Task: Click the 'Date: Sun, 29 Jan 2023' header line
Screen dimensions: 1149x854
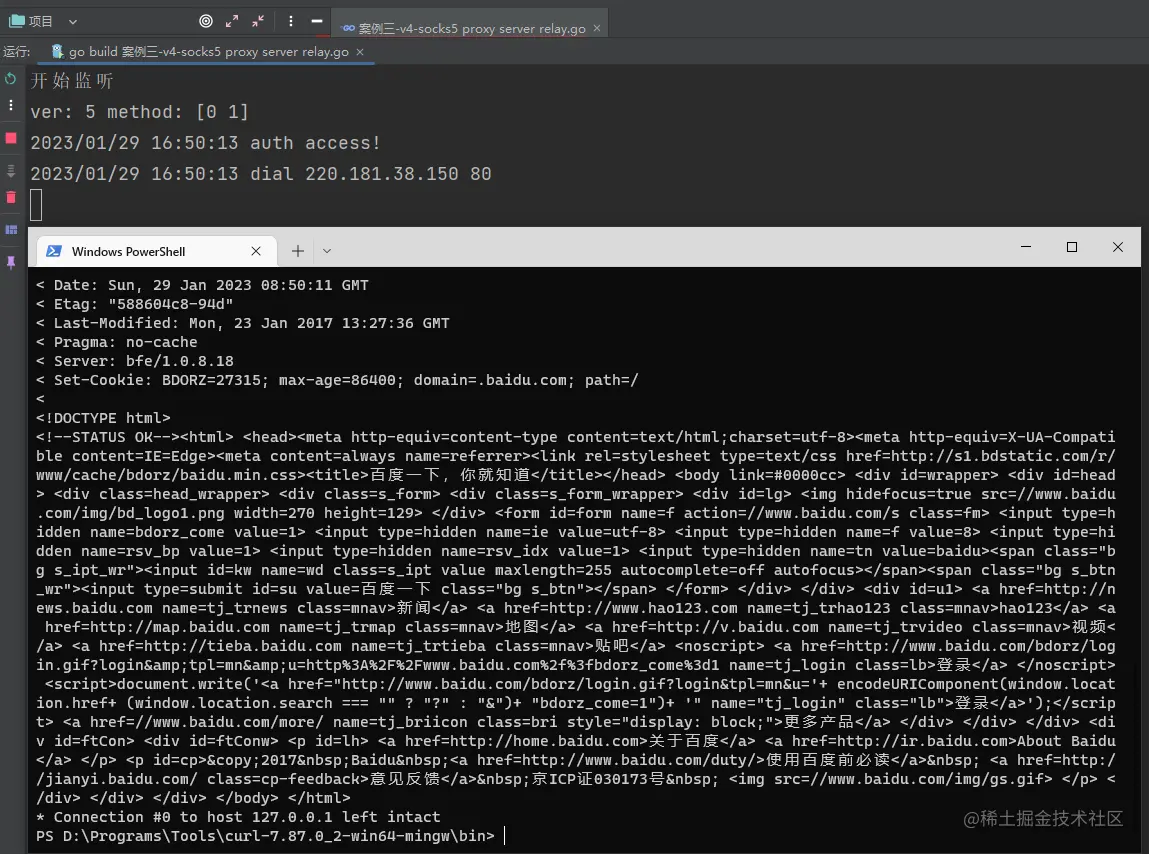Action: [202, 284]
